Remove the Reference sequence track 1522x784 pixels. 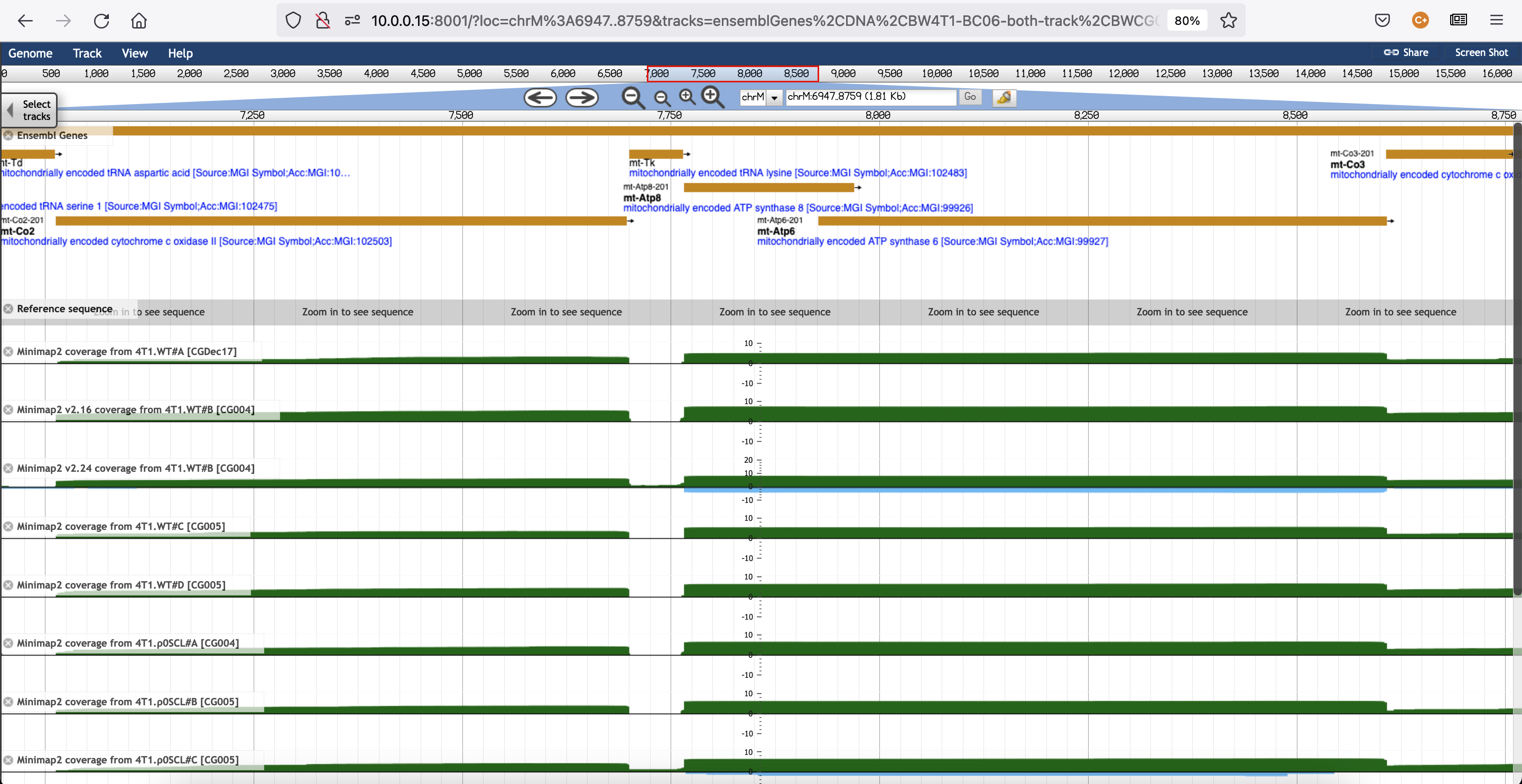click(x=8, y=309)
